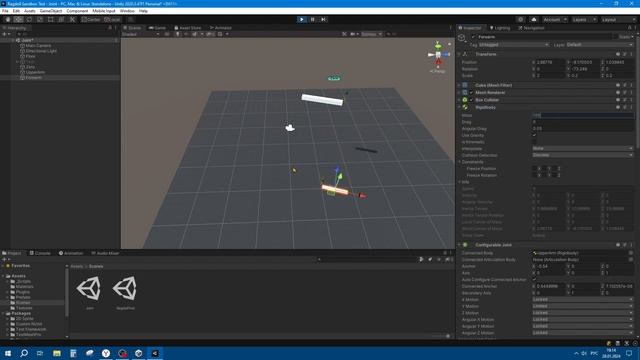This screenshot has width=640, height=360.
Task: Toggle Freeze Rotation X checkbox
Action: (x=534, y=175)
